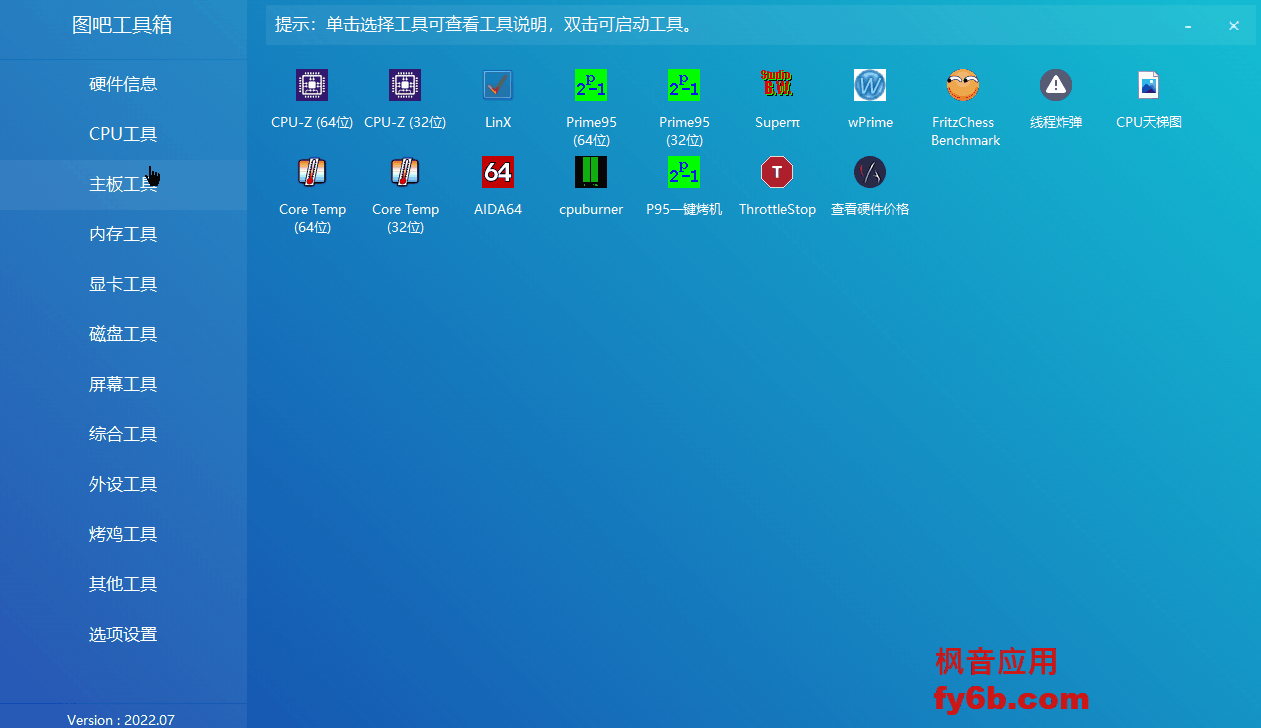Select the AIDA64 icon
The height and width of the screenshot is (728, 1261).
click(498, 172)
